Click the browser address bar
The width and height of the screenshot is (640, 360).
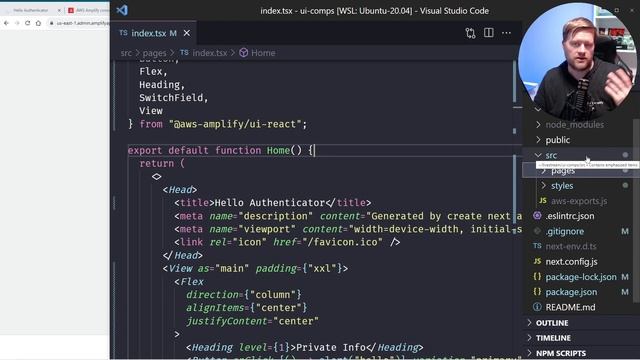click(x=78, y=23)
